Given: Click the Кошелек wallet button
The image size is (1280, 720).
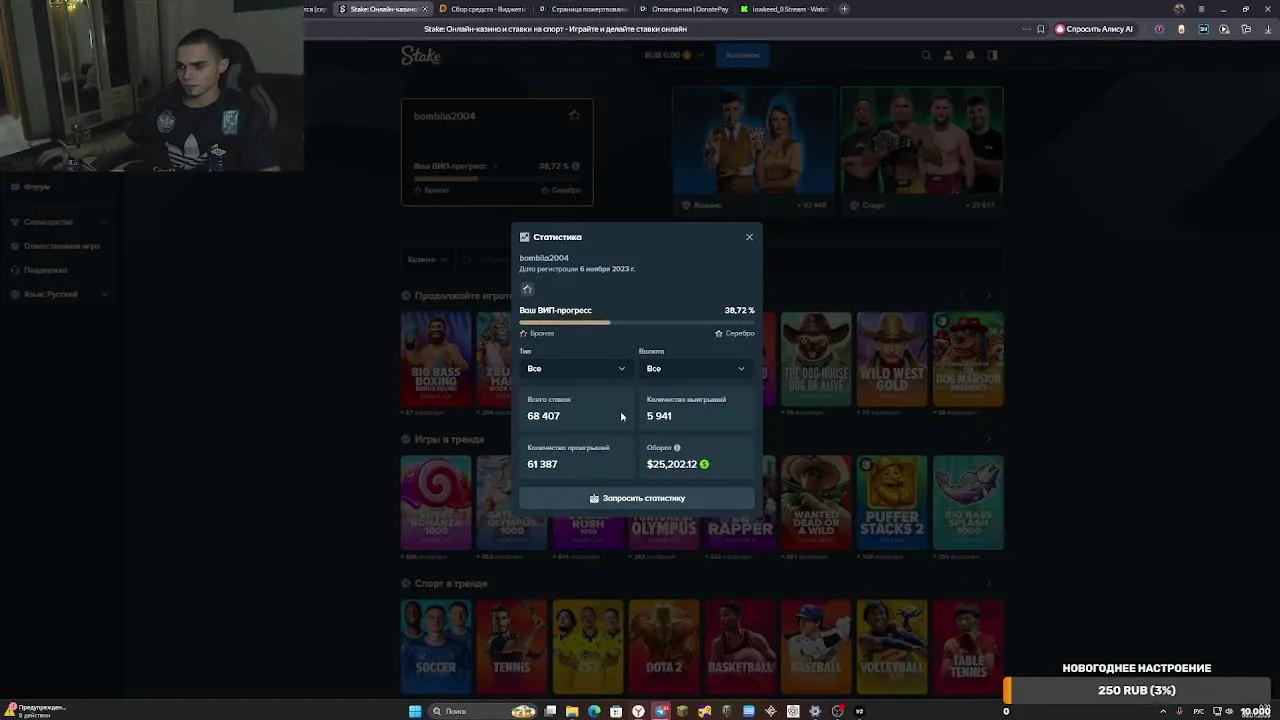Looking at the screenshot, I should tap(742, 55).
